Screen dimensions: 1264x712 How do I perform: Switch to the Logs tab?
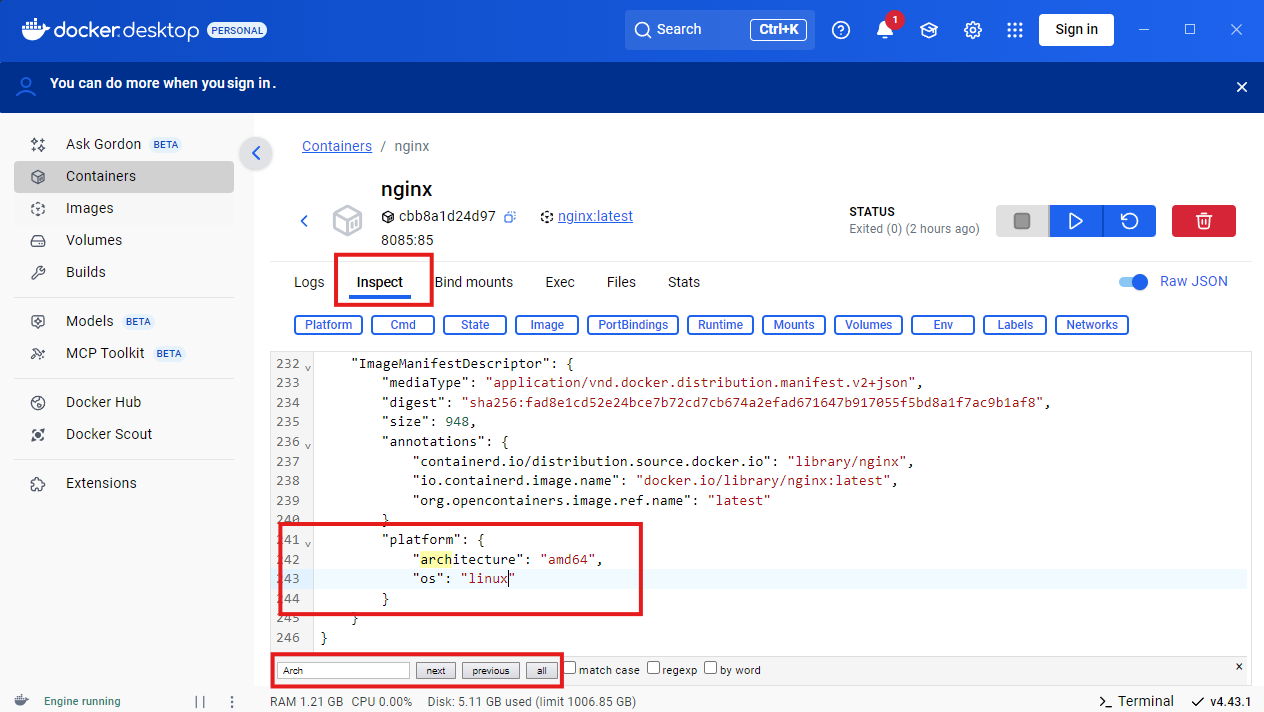[x=309, y=282]
